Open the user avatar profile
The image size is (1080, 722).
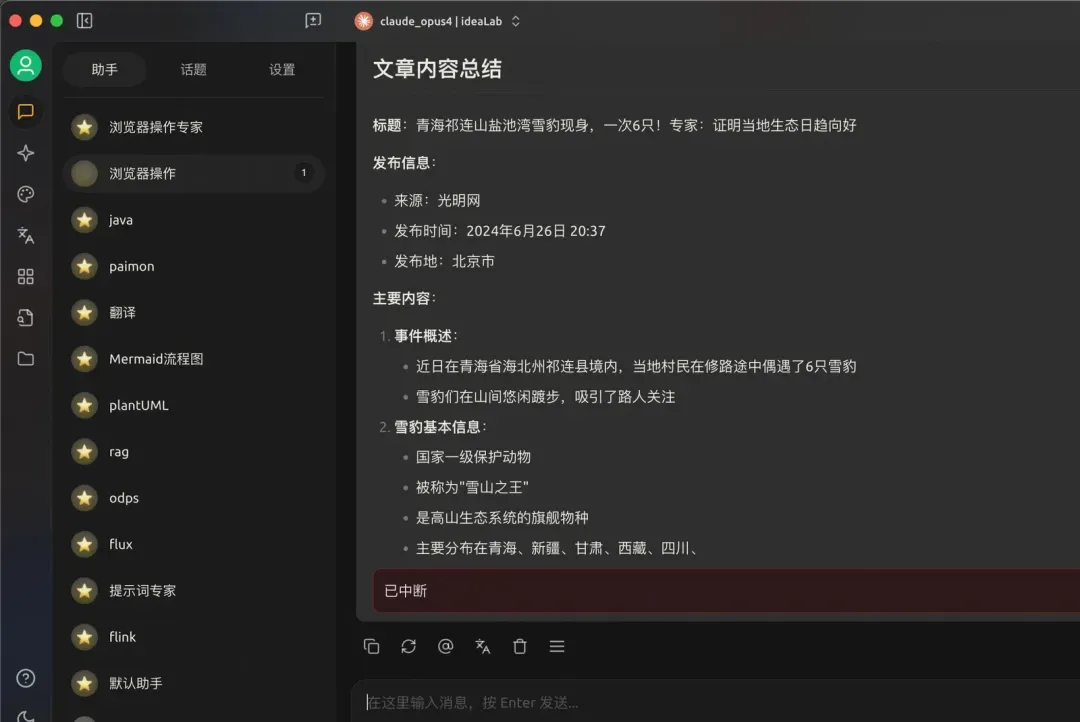point(25,65)
